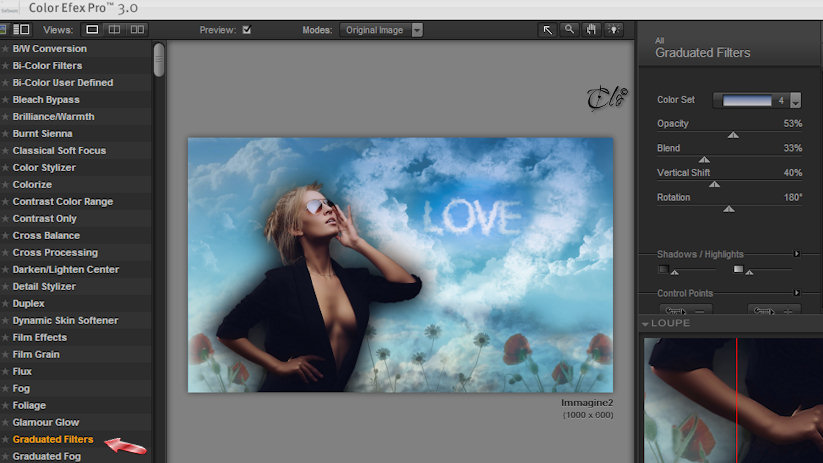Click the add positive control point button
This screenshot has height=463, width=823.
(x=774, y=310)
